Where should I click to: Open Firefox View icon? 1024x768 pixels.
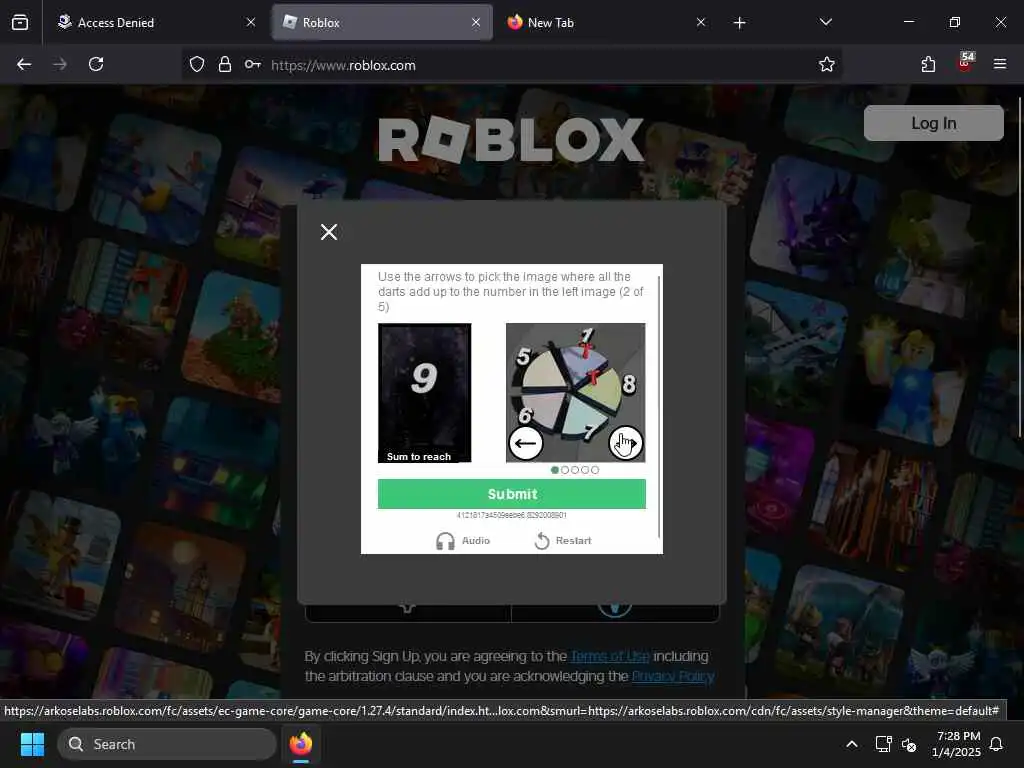20,22
